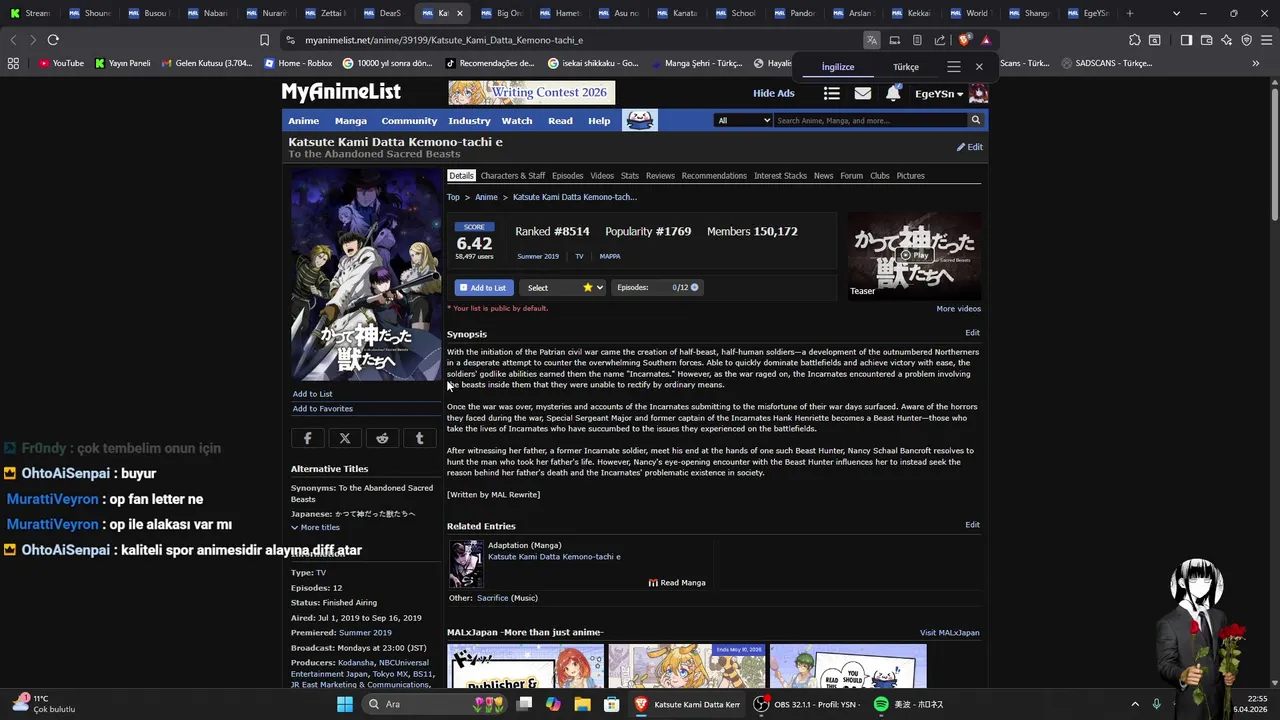
Task: Open the score star dropdown
Action: 593,287
